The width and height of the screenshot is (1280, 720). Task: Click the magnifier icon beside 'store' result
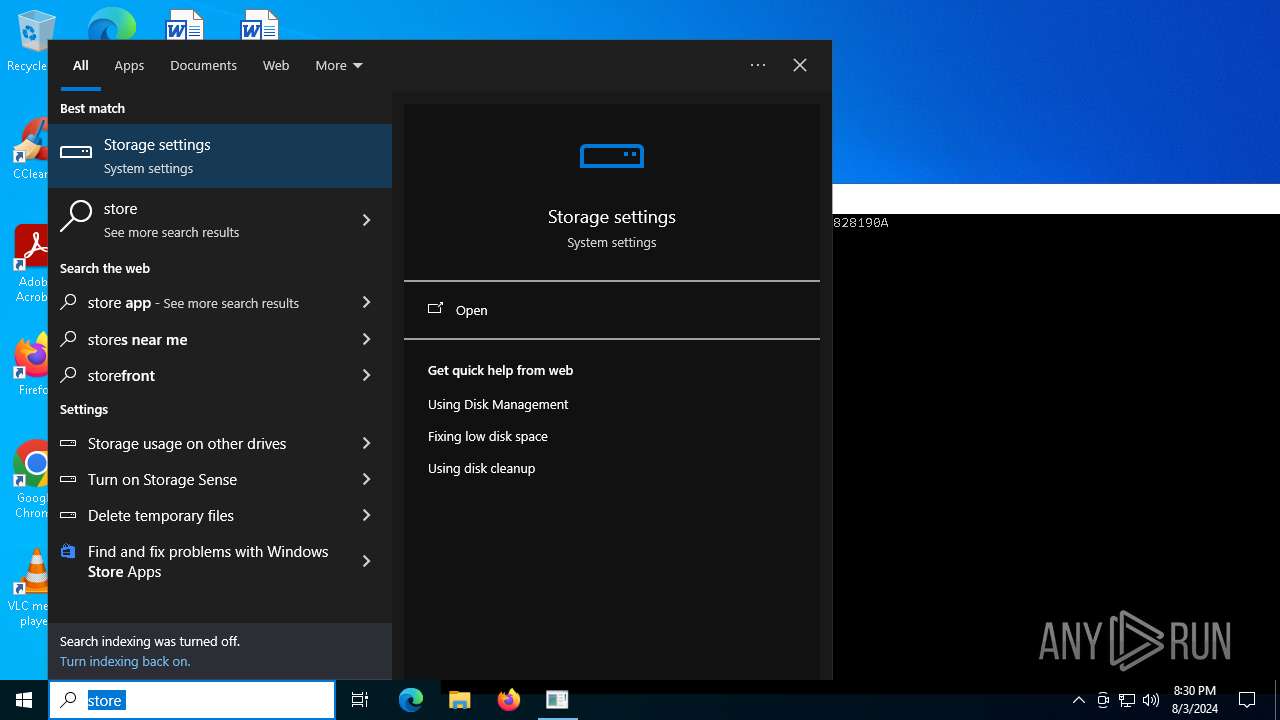76,215
